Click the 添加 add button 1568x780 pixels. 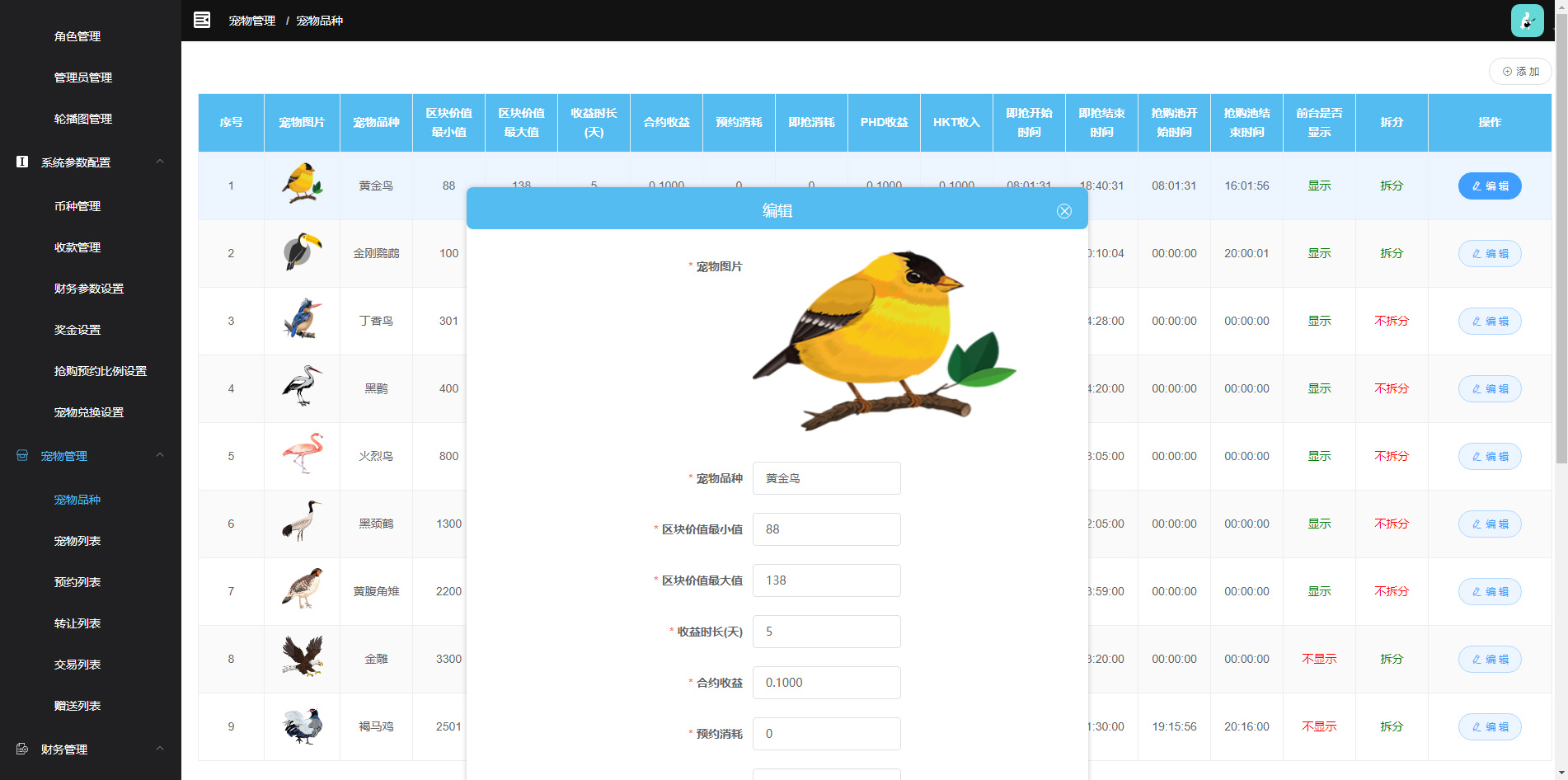click(1520, 72)
